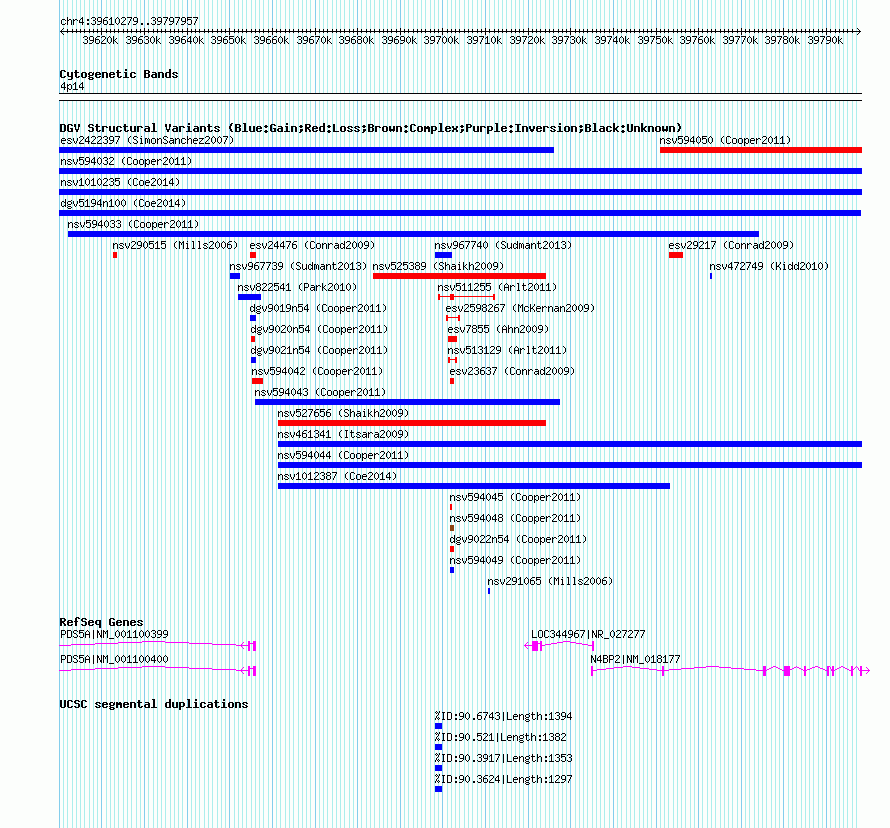Click the esv2422397 (SimonSanchez2007) blue gain bar
Viewport: 890px width, 828px height.
click(x=307, y=150)
